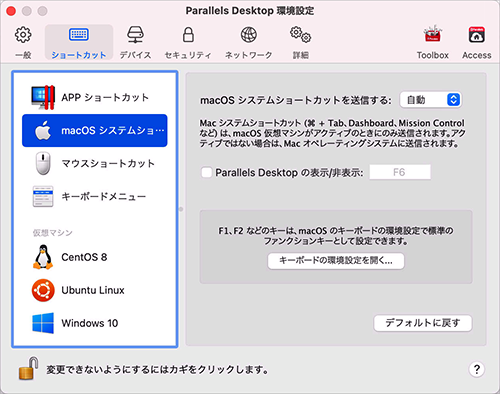Open the デバイス devices tab

point(135,42)
